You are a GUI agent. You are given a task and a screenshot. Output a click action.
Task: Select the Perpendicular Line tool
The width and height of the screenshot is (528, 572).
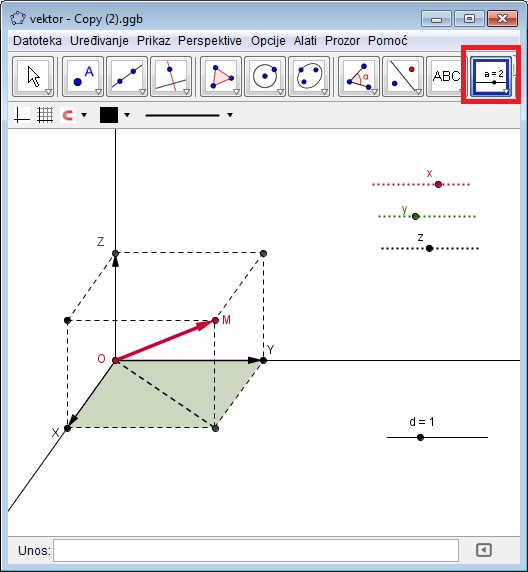tap(171, 77)
